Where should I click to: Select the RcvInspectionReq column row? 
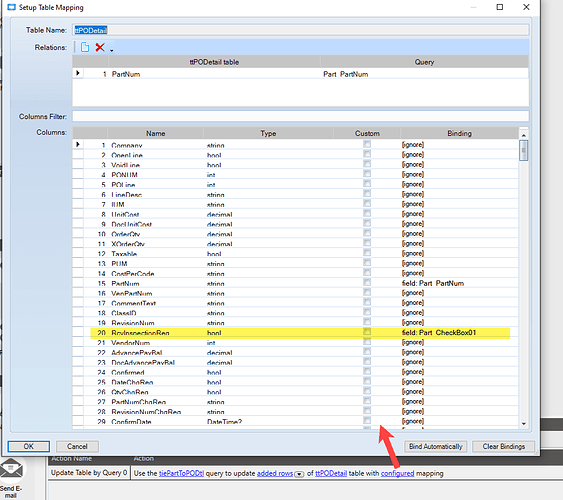pos(296,332)
